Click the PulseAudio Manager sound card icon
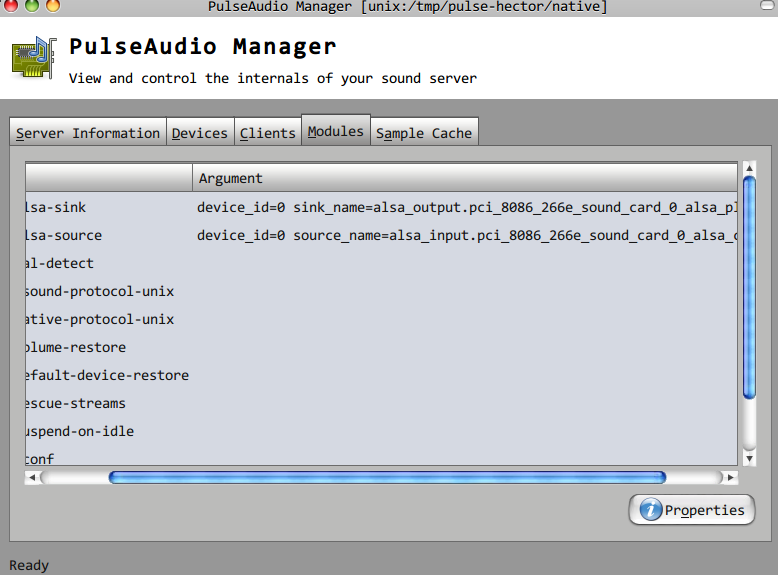 tap(34, 58)
